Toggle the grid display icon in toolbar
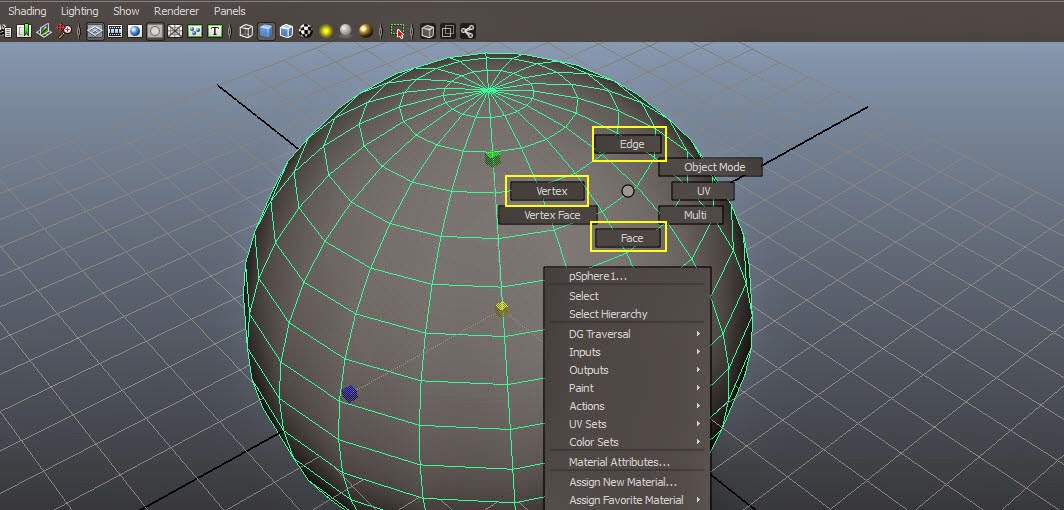The height and width of the screenshot is (510, 1064). [x=94, y=31]
